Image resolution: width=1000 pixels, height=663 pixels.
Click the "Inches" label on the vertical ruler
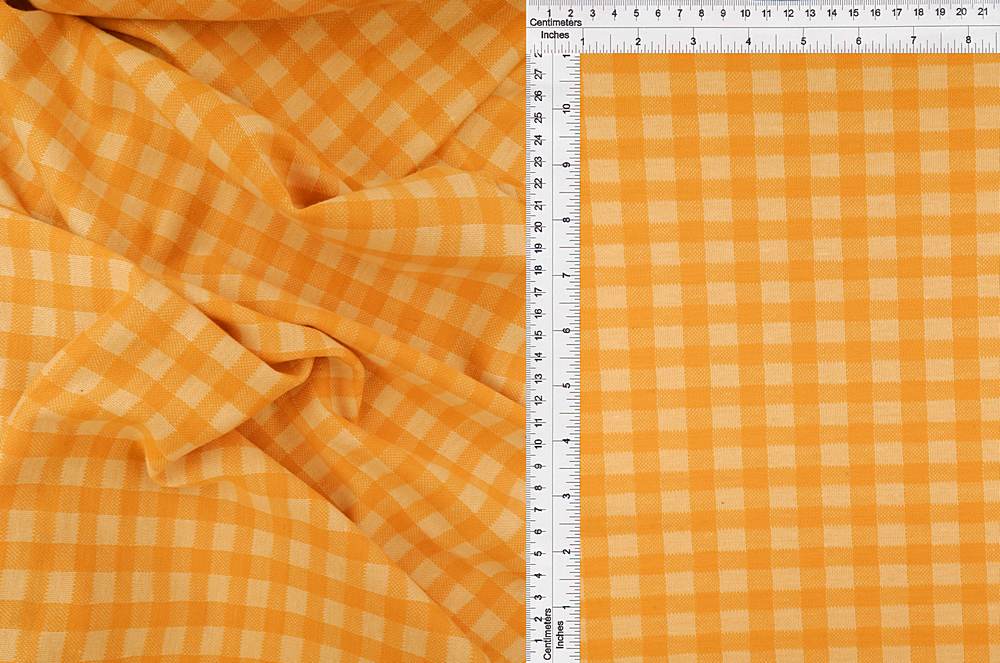pos(560,634)
